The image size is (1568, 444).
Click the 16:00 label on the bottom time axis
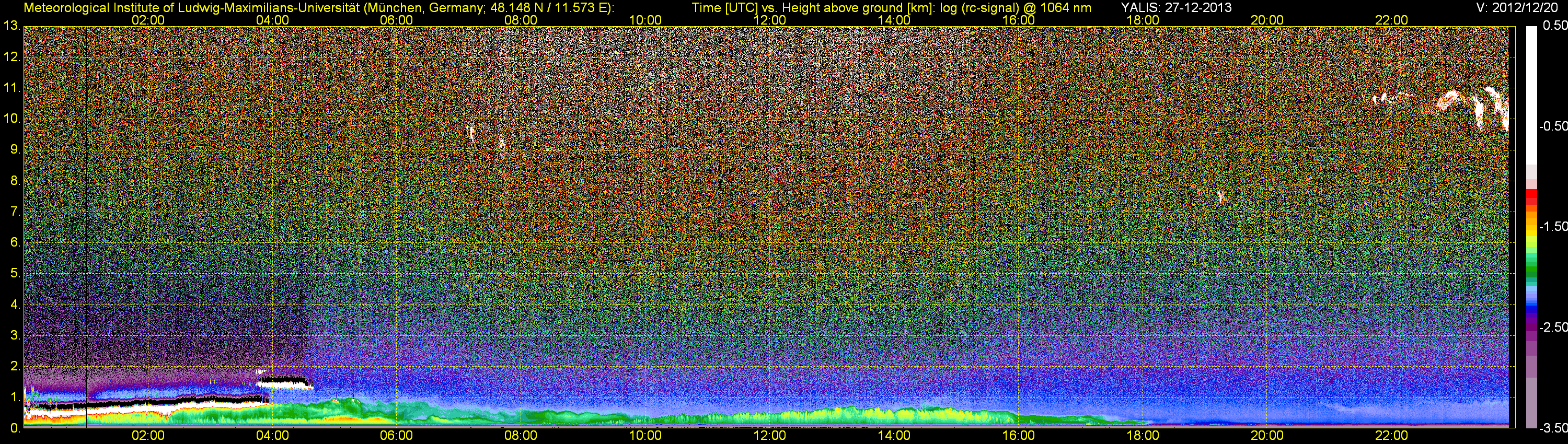tap(1018, 436)
